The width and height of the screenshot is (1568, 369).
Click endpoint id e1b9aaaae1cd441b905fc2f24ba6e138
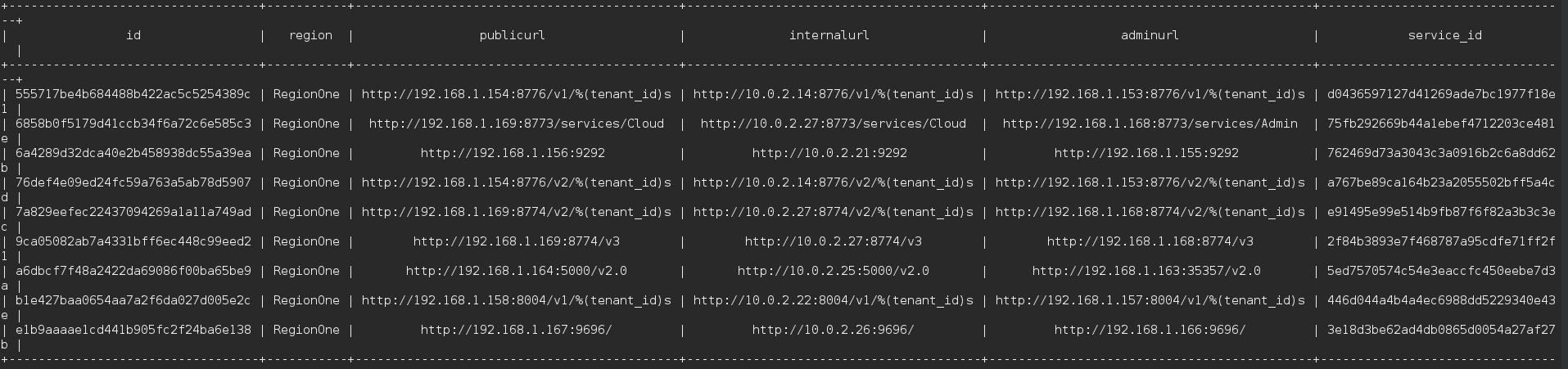pos(133,330)
